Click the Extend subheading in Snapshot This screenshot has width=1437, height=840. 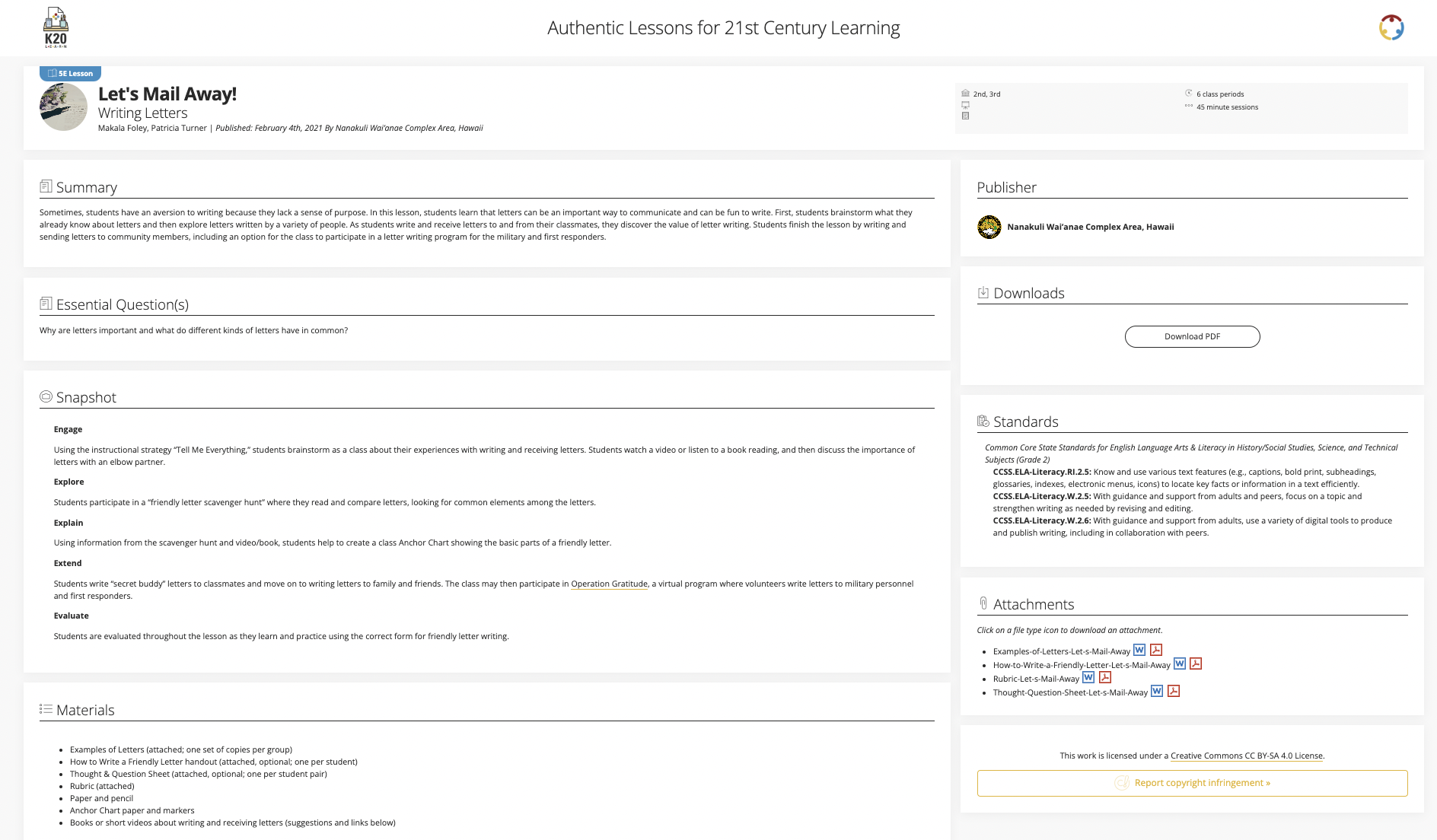pyautogui.click(x=68, y=563)
